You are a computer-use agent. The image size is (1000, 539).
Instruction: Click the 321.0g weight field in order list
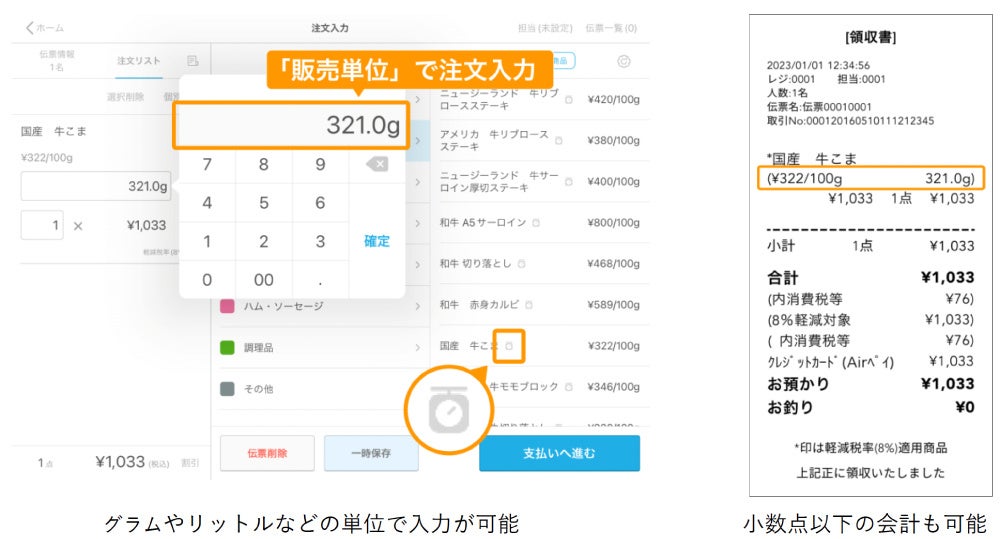(x=96, y=186)
